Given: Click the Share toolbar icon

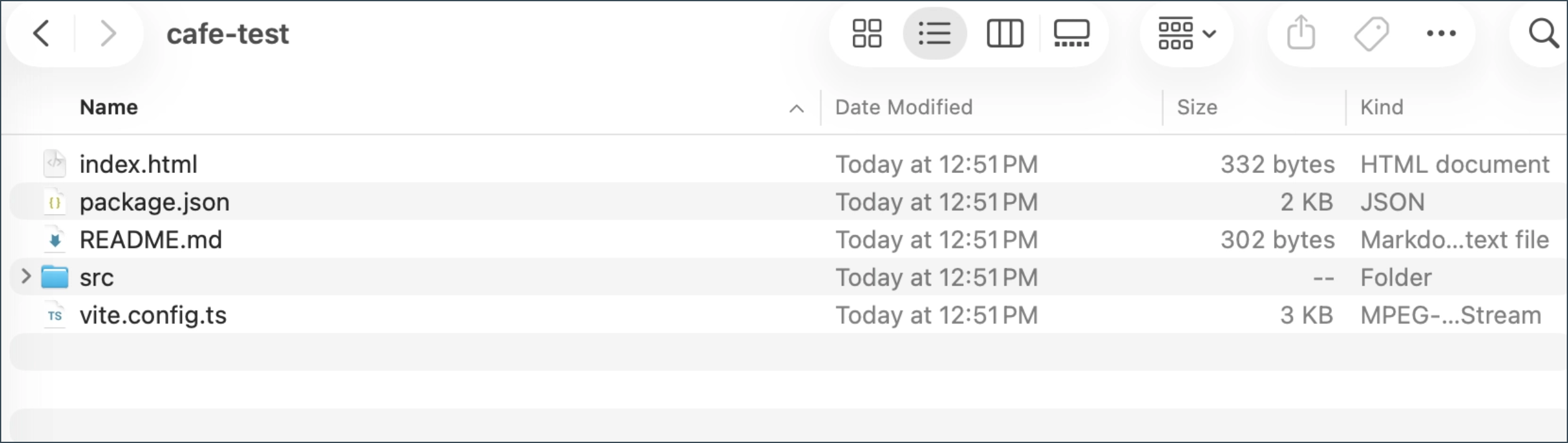Looking at the screenshot, I should pos(1301,34).
